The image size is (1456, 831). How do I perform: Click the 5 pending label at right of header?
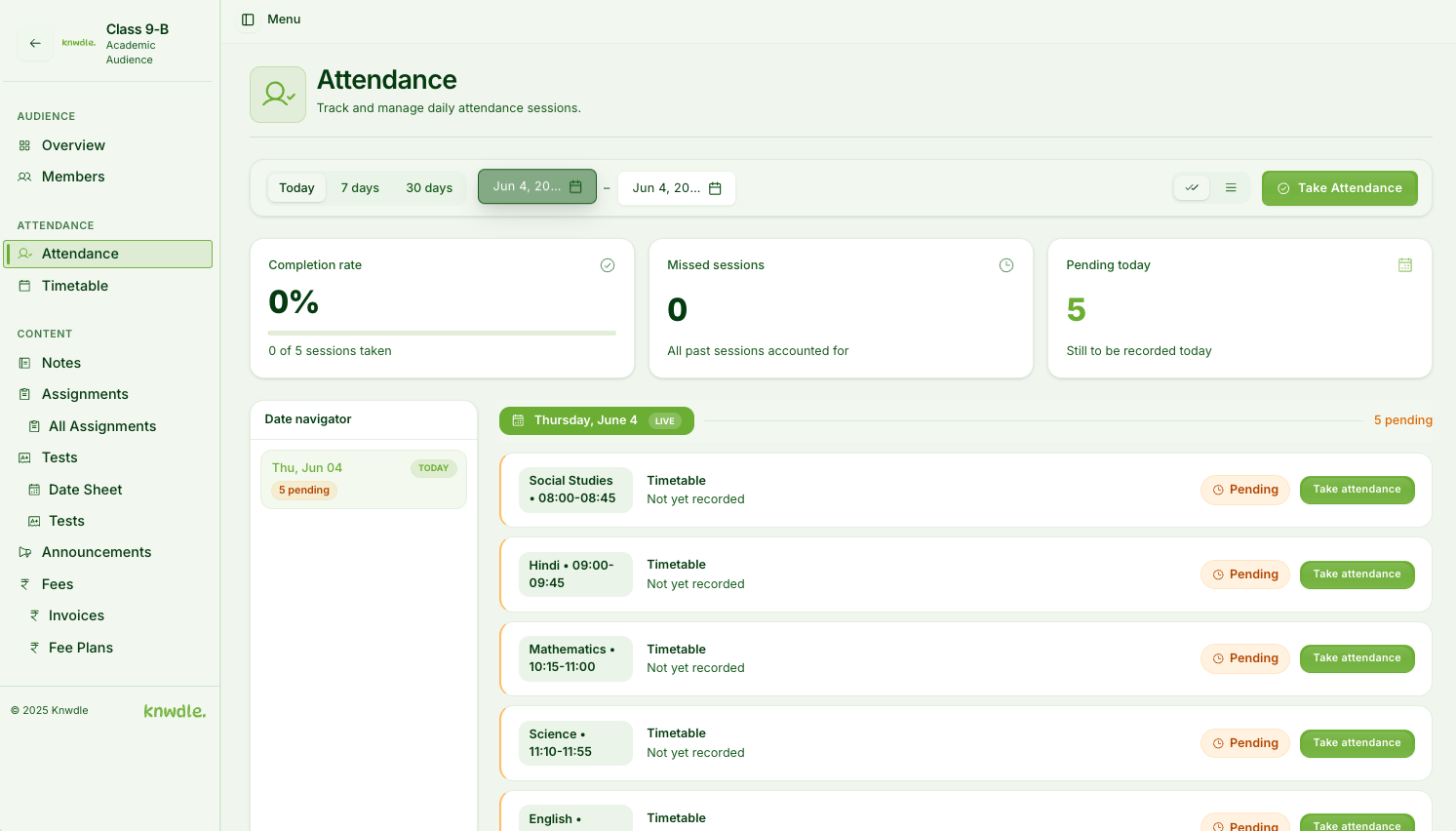point(1403,420)
